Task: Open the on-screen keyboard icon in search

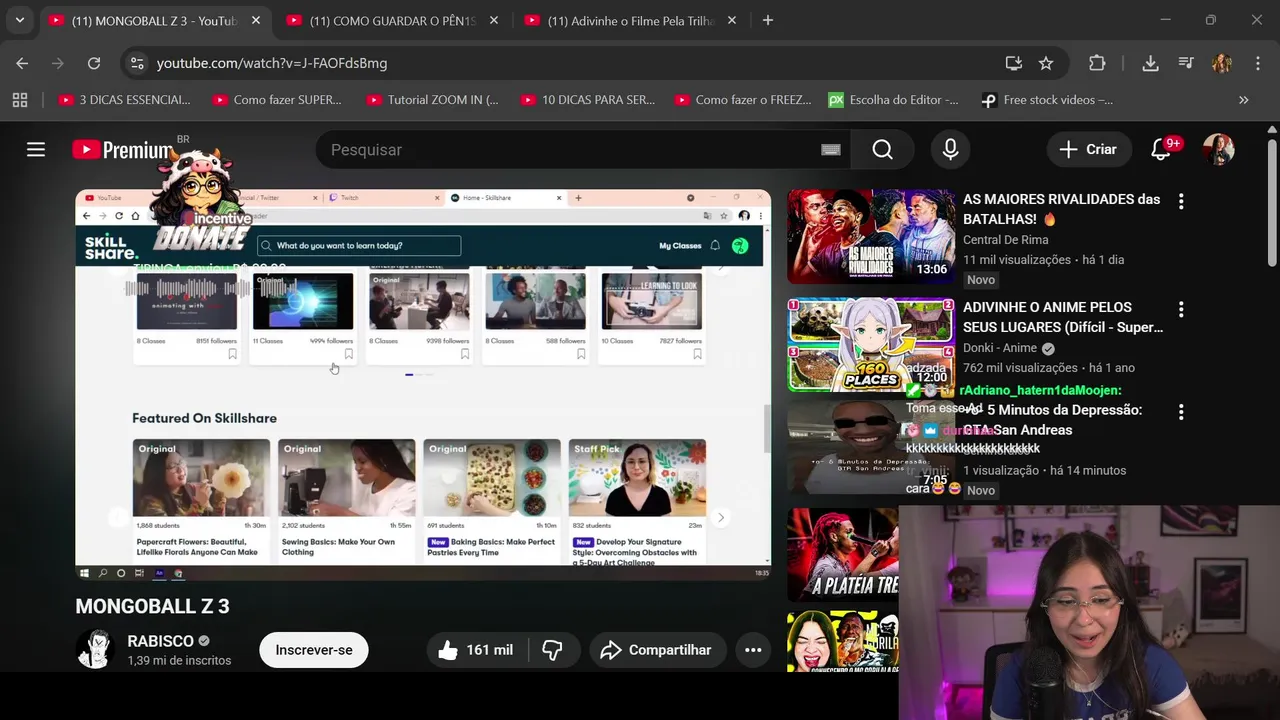Action: tap(831, 149)
